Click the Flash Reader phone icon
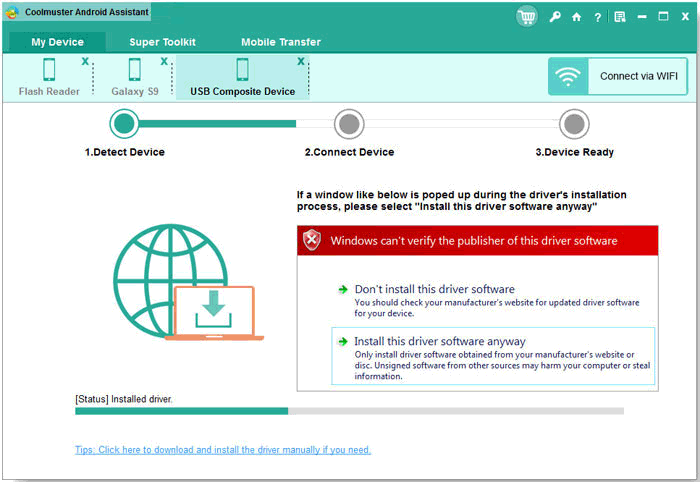700x482 pixels. tap(49, 70)
